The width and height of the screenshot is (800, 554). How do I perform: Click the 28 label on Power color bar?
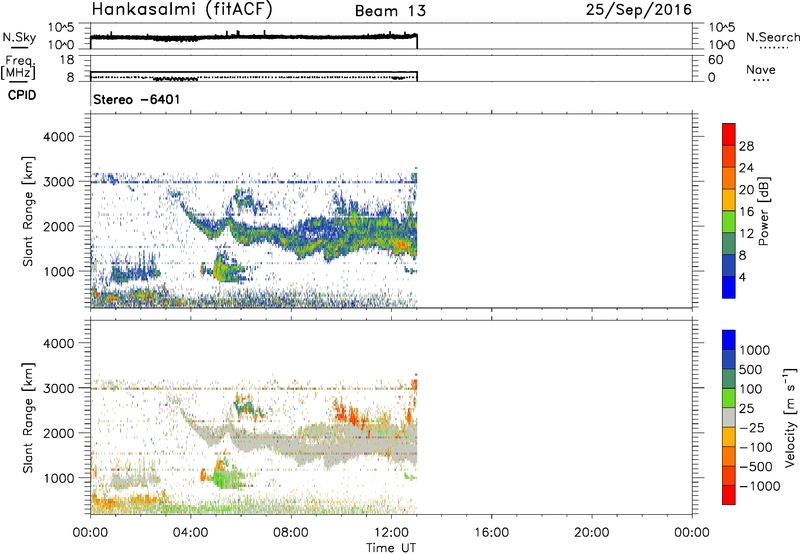(x=746, y=146)
